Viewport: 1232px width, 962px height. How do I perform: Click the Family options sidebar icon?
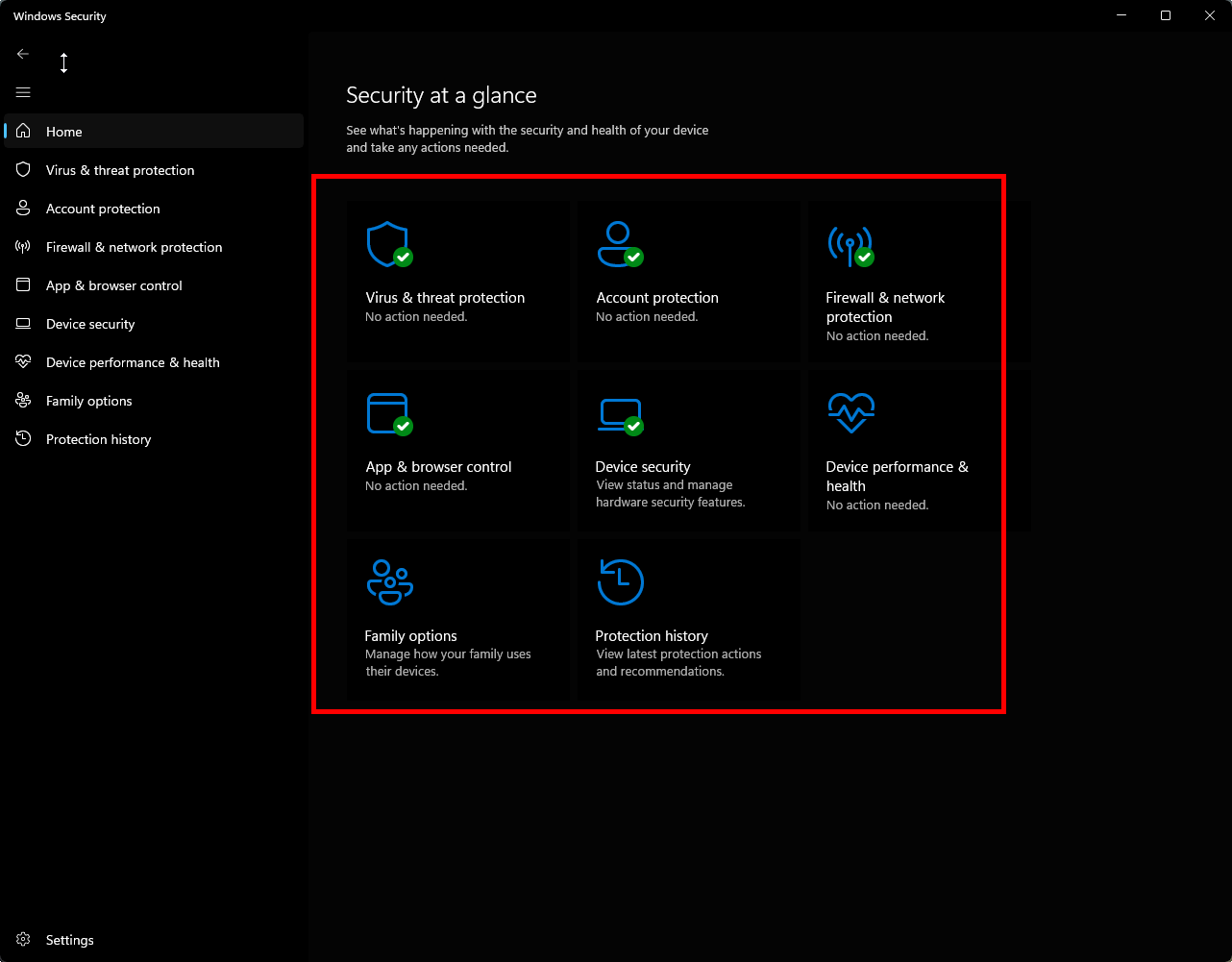click(x=24, y=401)
